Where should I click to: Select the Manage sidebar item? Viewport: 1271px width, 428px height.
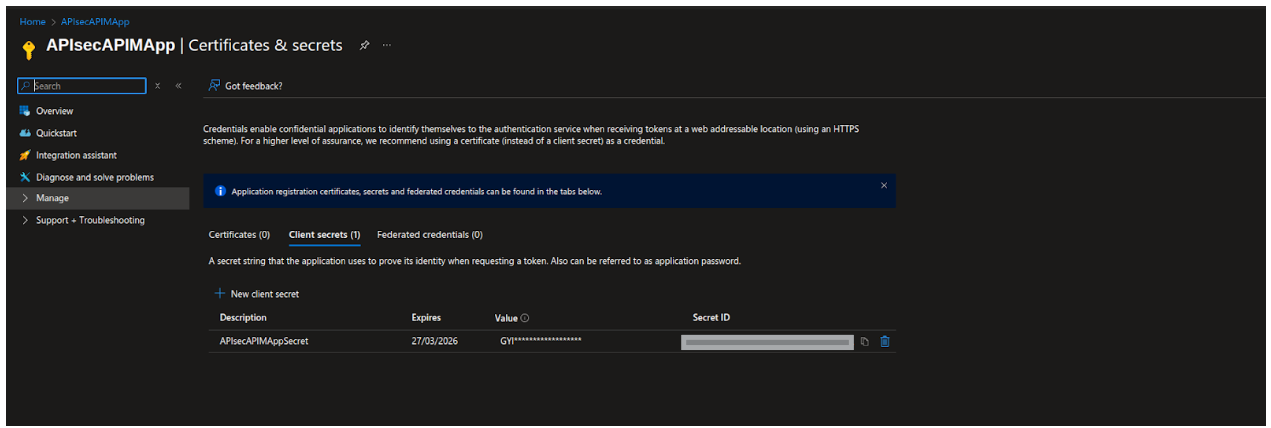click(97, 198)
